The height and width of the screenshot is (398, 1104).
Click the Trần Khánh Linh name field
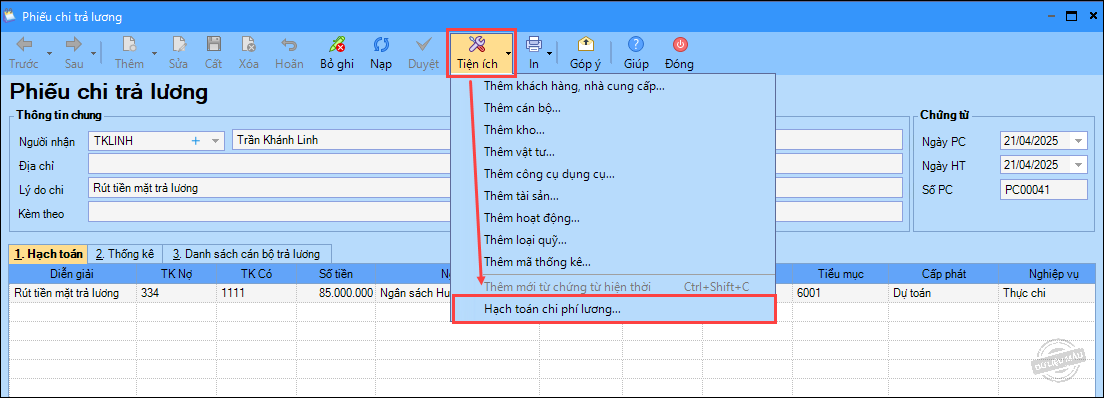coord(341,140)
